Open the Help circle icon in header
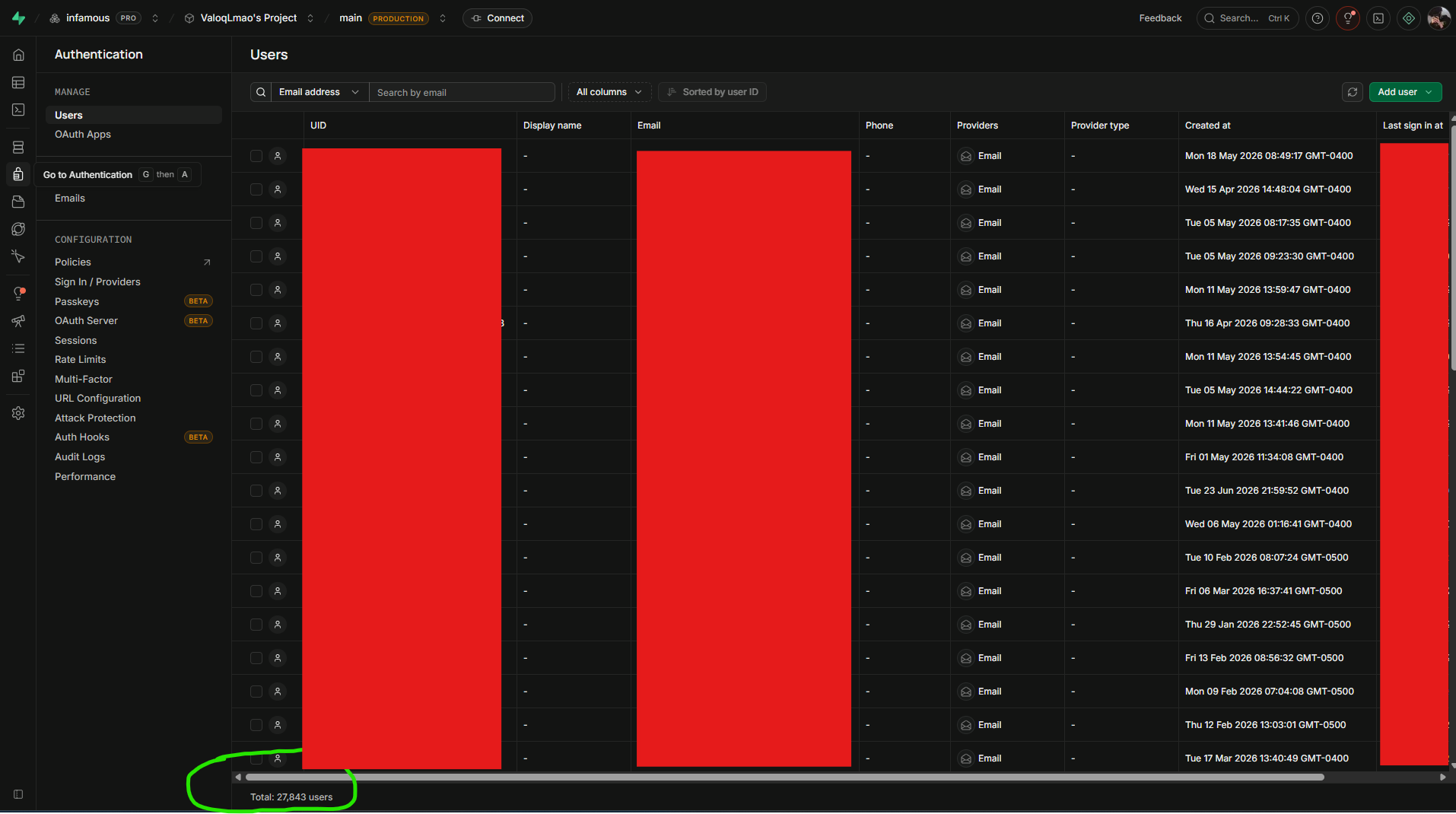This screenshot has height=814, width=1456. click(x=1318, y=18)
